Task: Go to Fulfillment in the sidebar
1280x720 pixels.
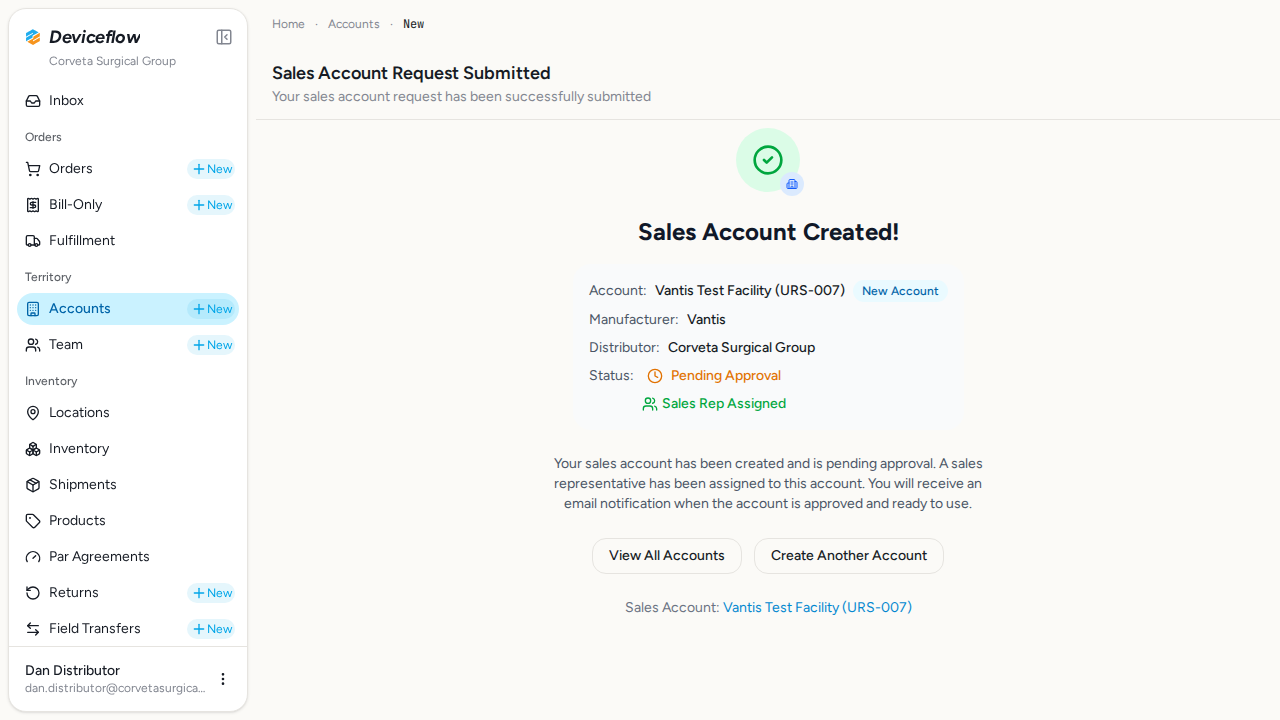Action: tap(128, 241)
